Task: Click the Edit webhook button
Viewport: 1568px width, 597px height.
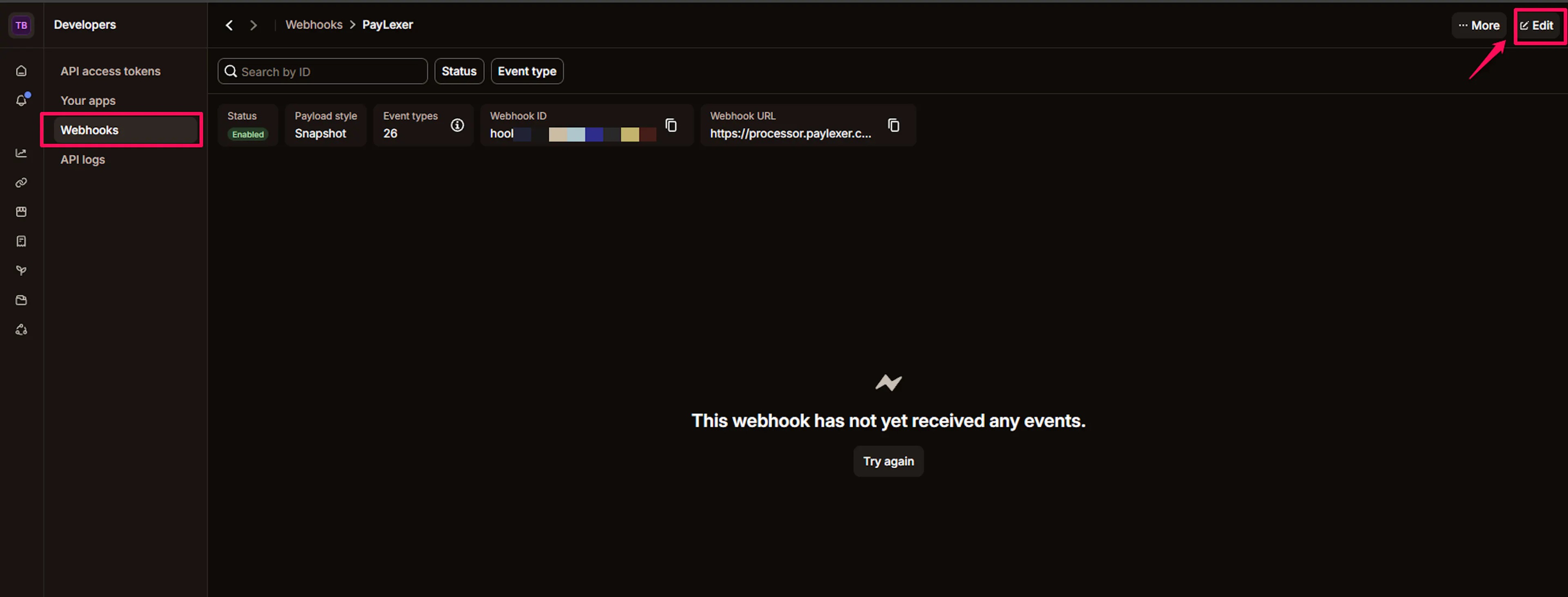Action: click(1537, 26)
